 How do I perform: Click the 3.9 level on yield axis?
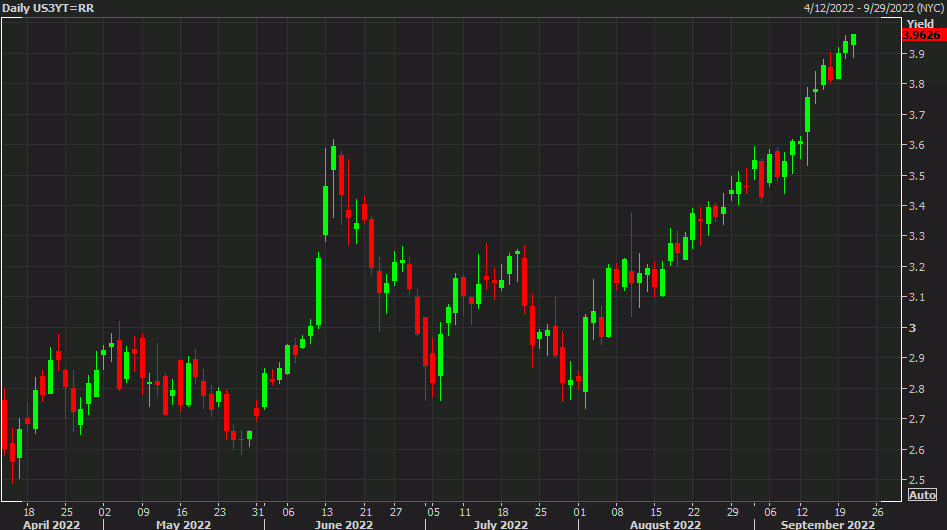913,54
